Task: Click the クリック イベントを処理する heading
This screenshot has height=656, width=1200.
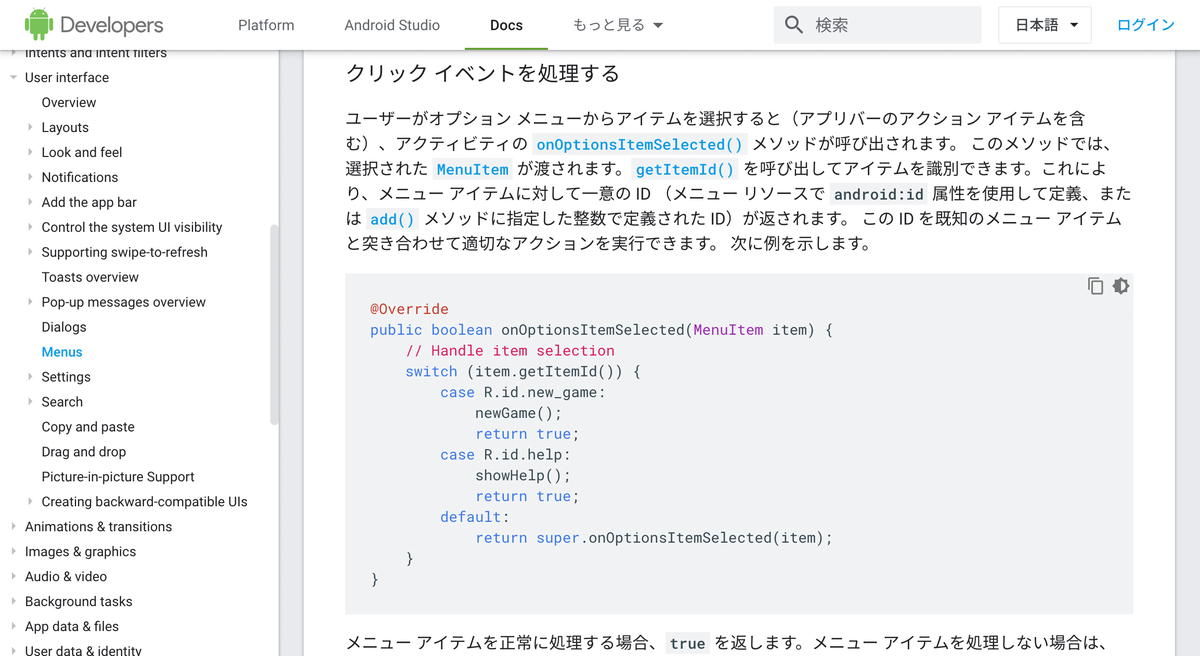Action: [x=483, y=73]
